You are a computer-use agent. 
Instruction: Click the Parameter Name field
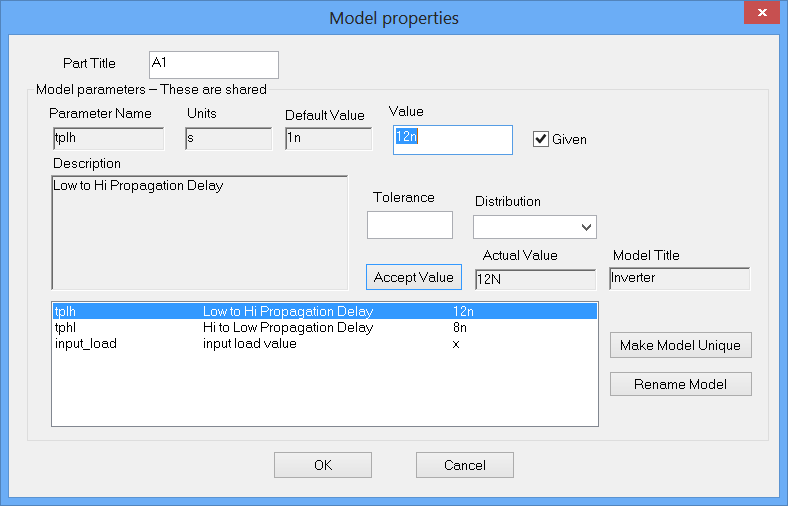107,139
